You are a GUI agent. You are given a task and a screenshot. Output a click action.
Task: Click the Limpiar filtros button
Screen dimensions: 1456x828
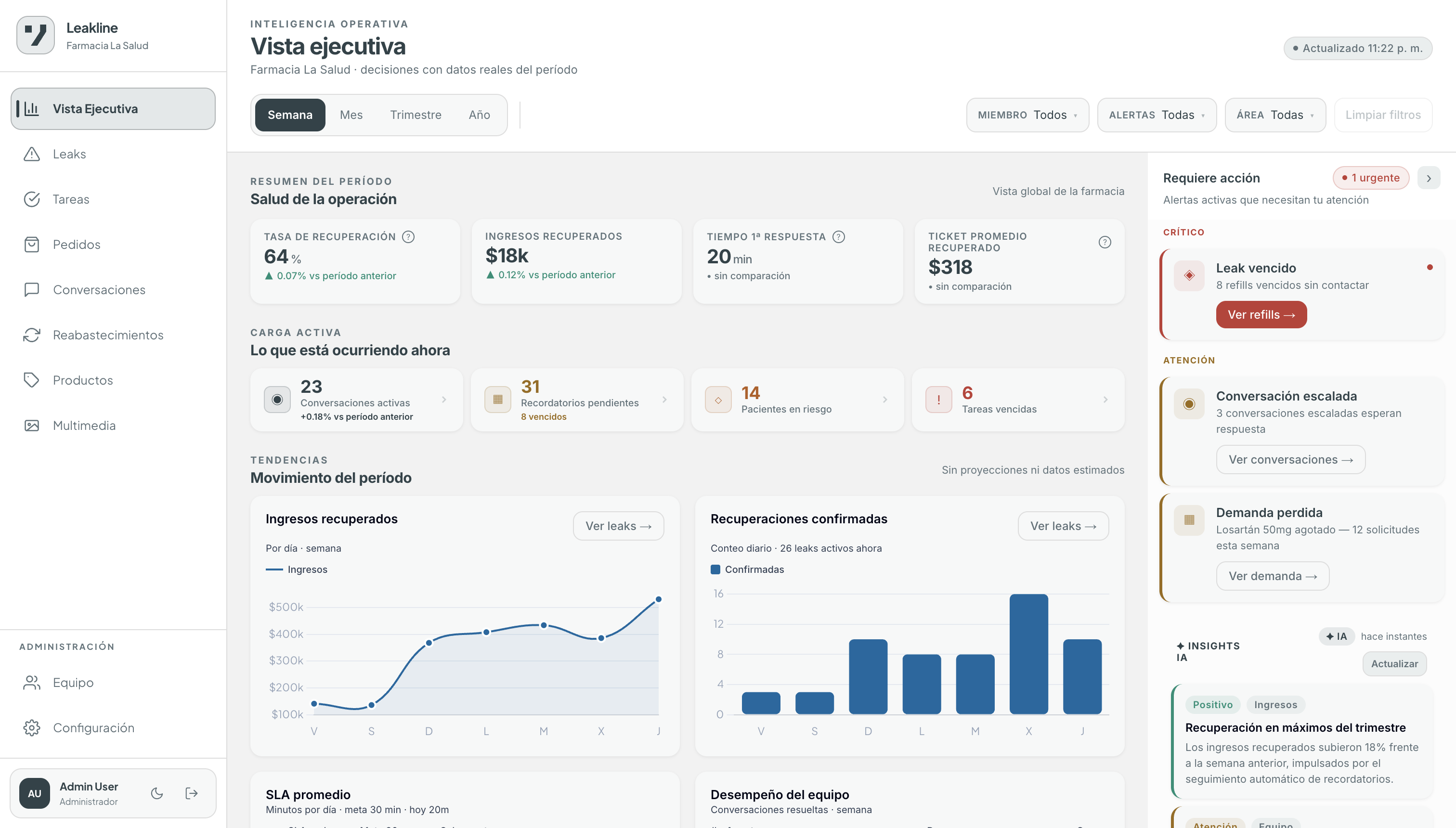(x=1383, y=115)
